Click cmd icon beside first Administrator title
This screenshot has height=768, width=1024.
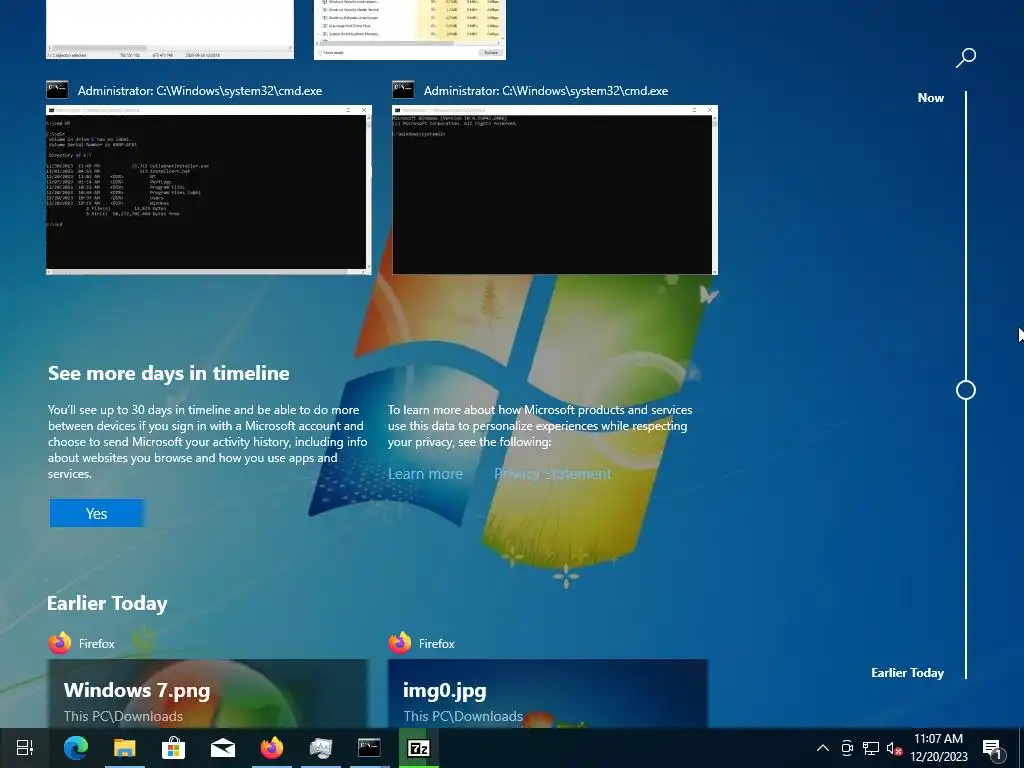tap(57, 90)
